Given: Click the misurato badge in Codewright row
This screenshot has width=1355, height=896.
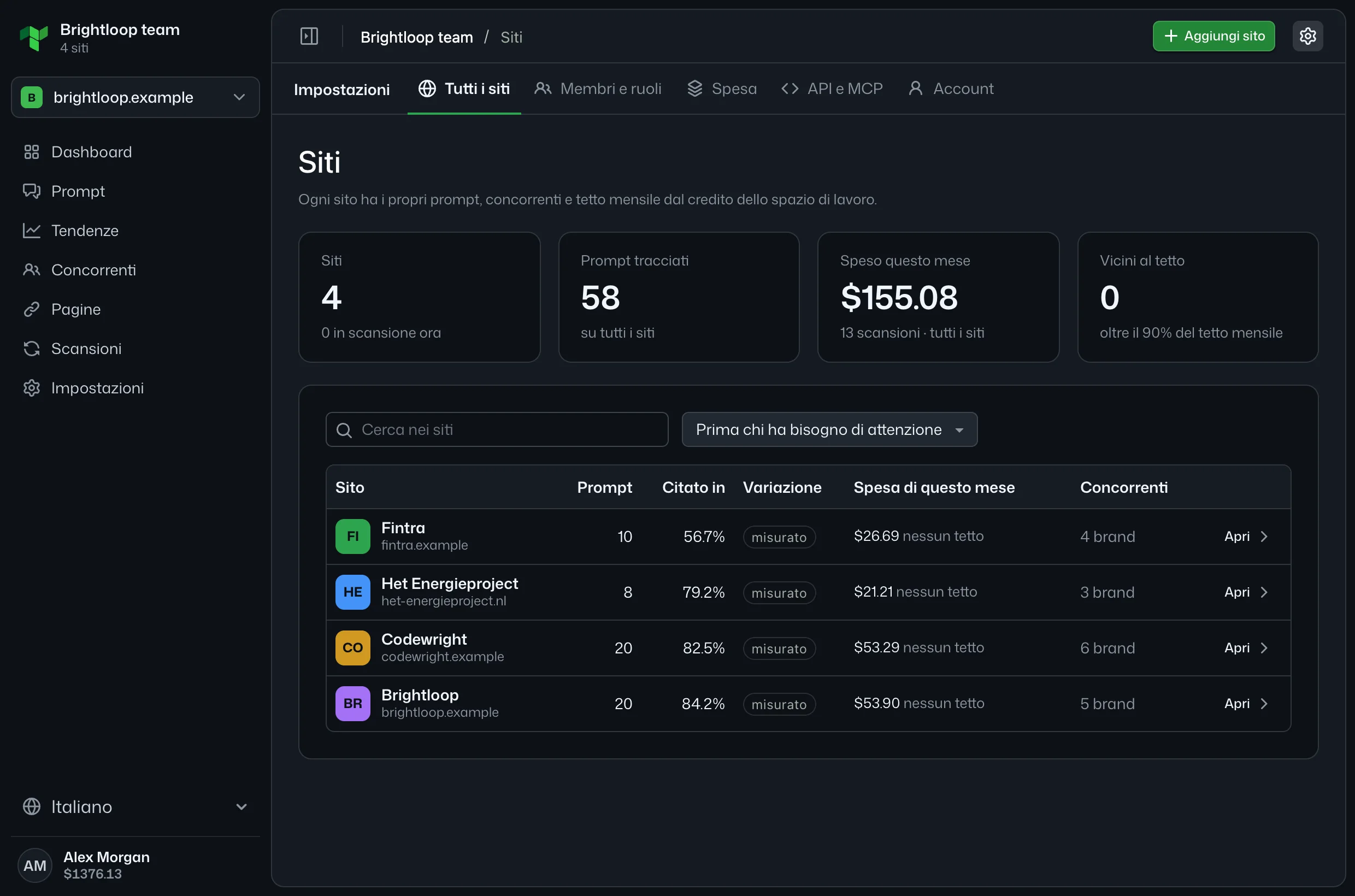Looking at the screenshot, I should (779, 649).
